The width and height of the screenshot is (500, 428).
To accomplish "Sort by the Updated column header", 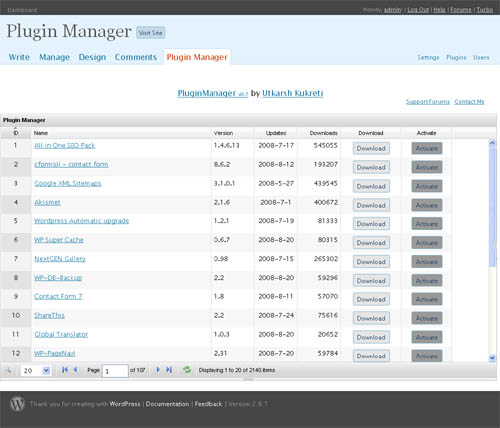I will pyautogui.click(x=276, y=133).
